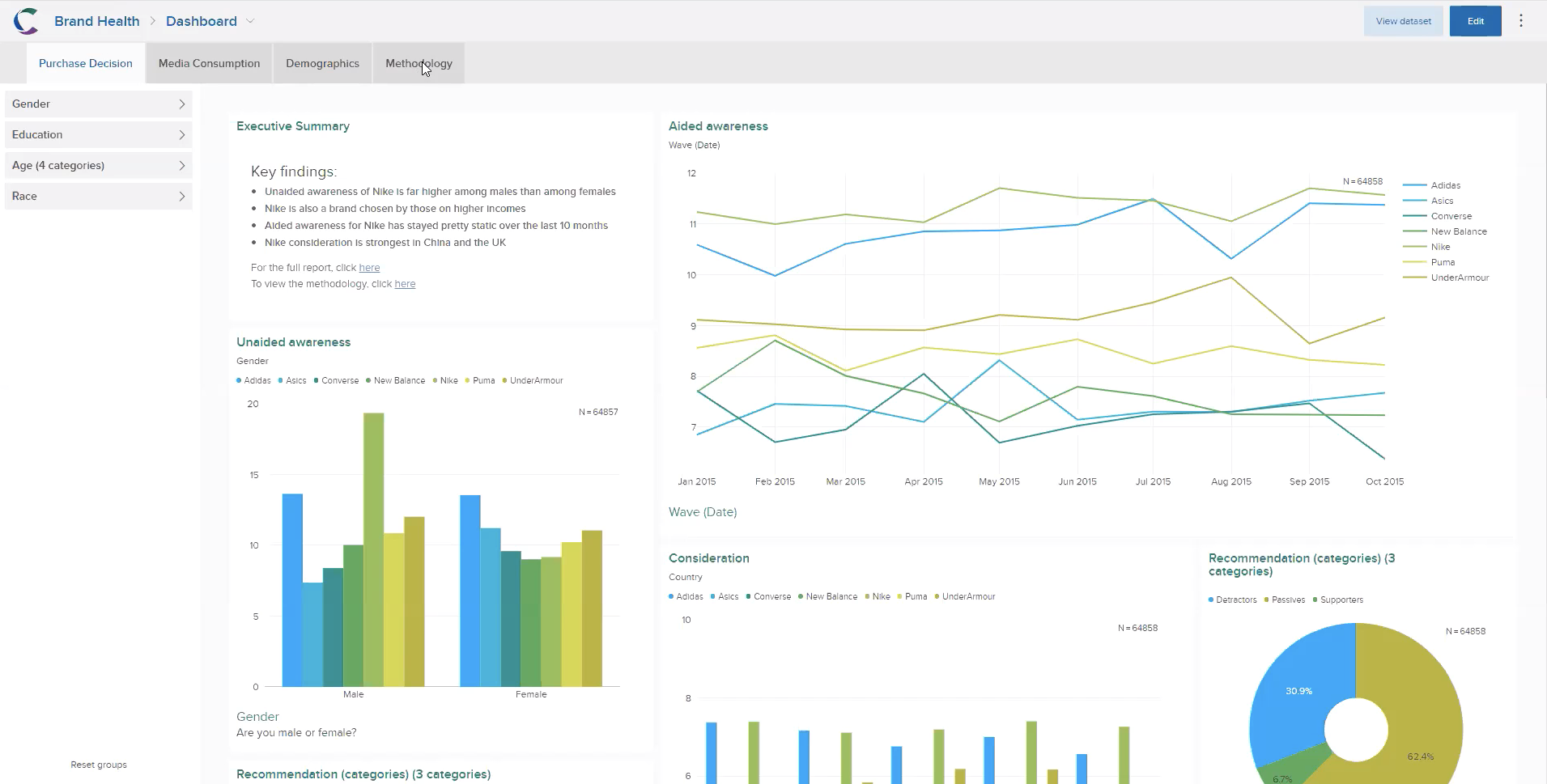Select the Demographics tab

[x=322, y=63]
